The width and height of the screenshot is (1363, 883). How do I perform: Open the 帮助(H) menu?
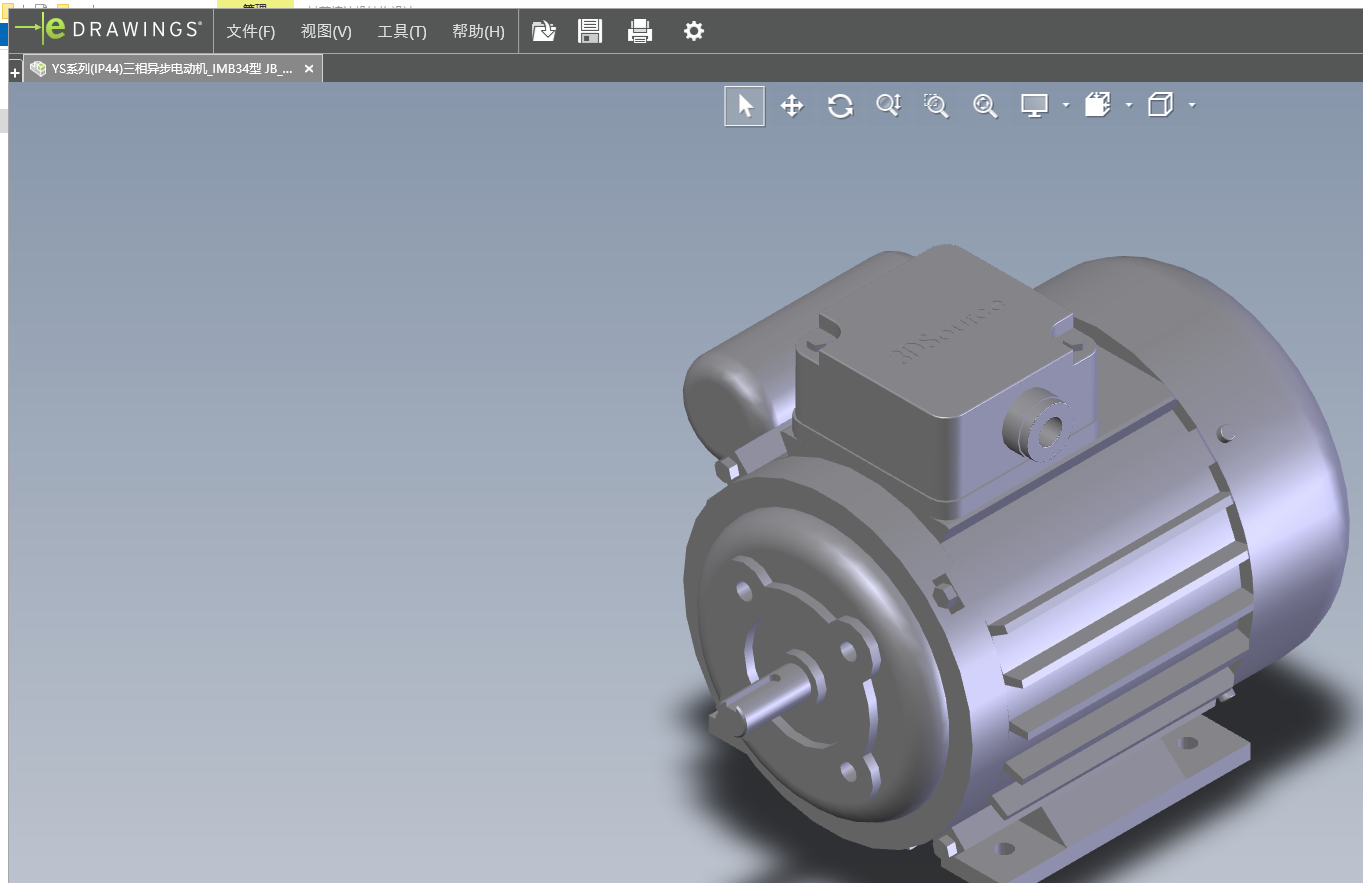coord(478,31)
